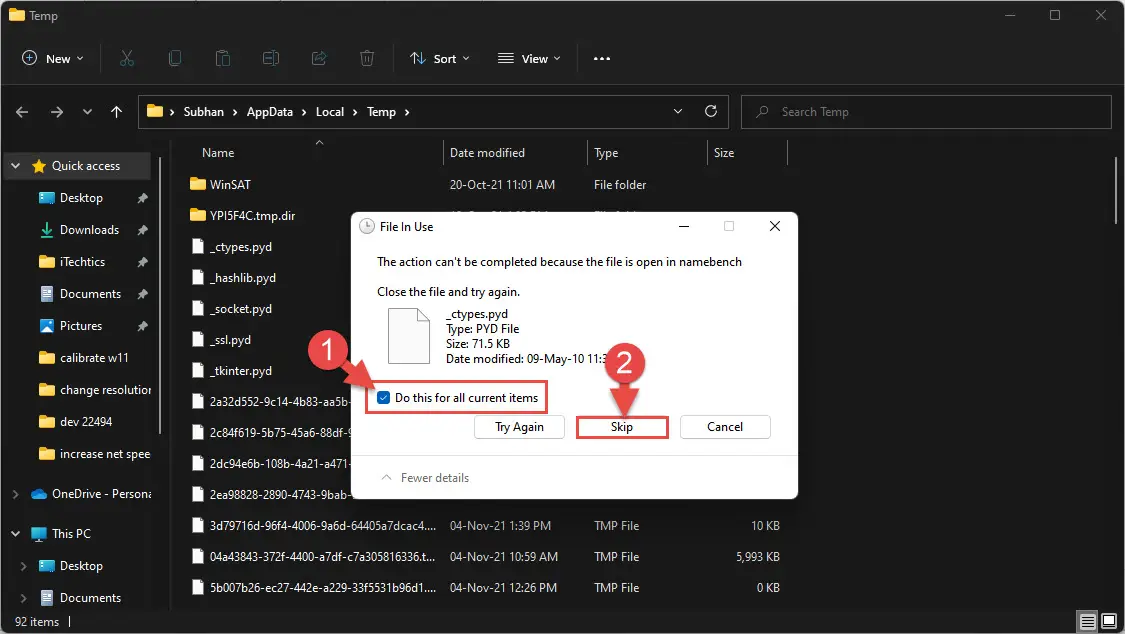Click the Search Temp field

926,112
